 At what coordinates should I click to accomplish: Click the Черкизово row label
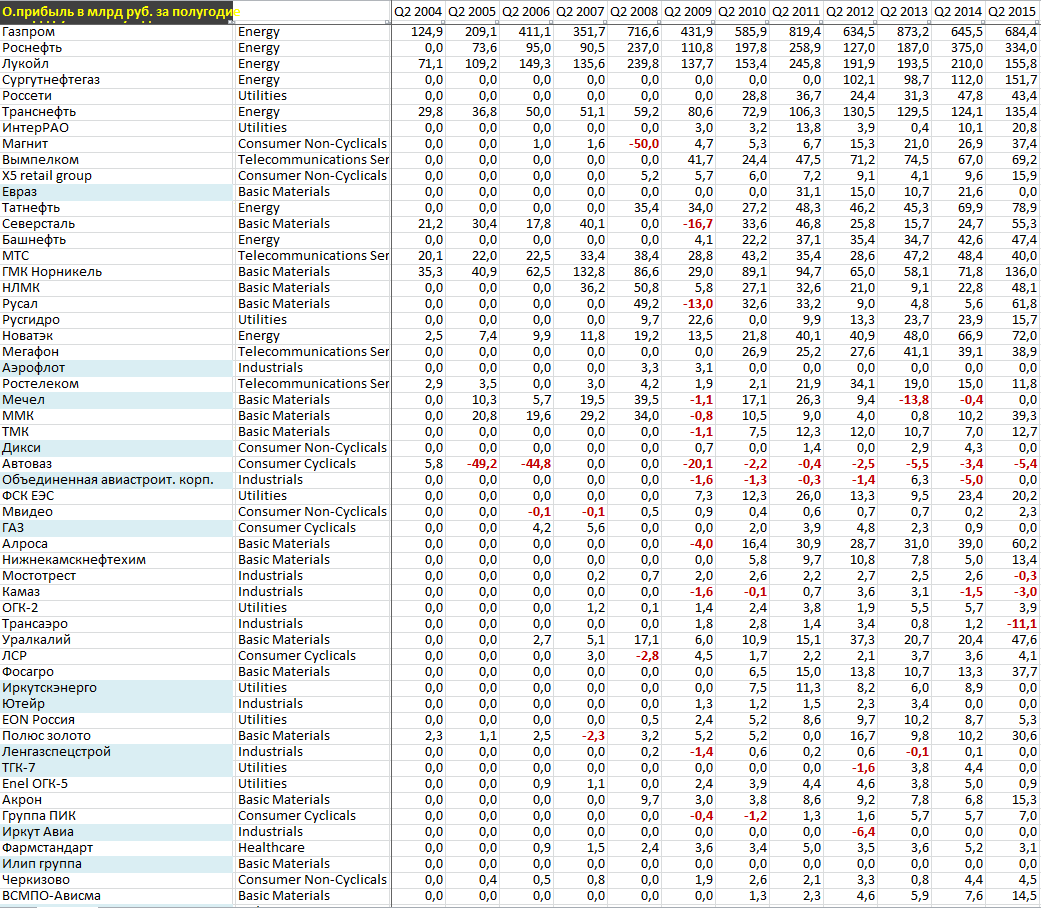118,879
